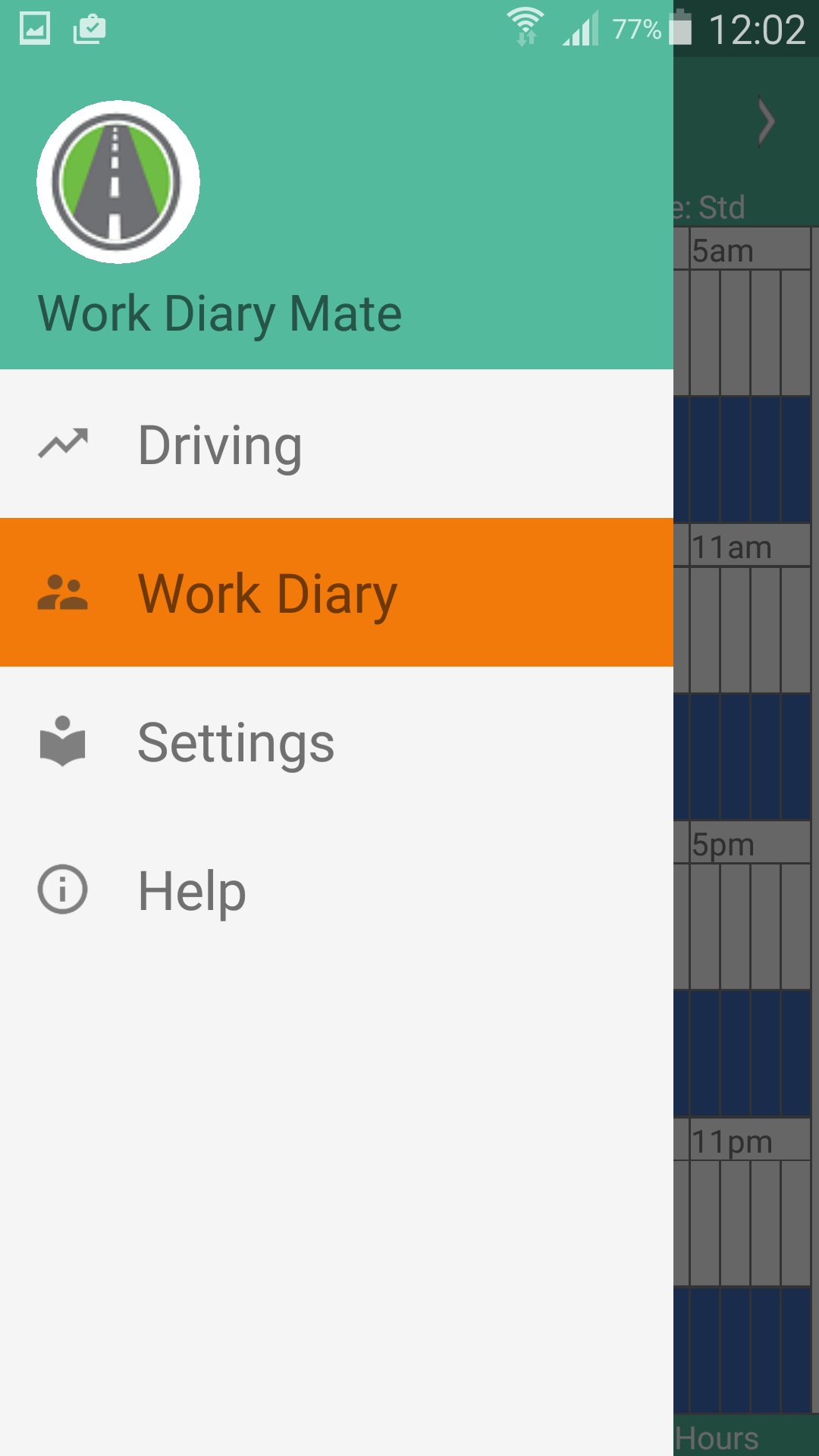819x1456 pixels.
Task: Tap the Settings book-reader icon
Action: point(63,741)
